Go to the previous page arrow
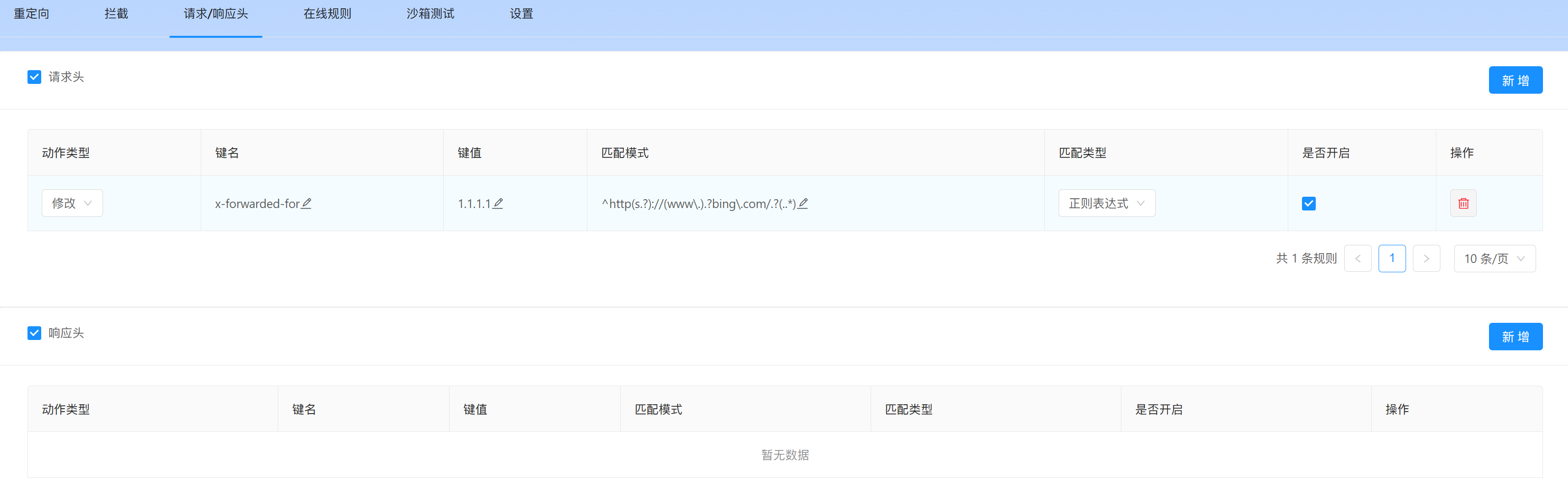Image resolution: width=1568 pixels, height=496 pixels. (x=1357, y=259)
